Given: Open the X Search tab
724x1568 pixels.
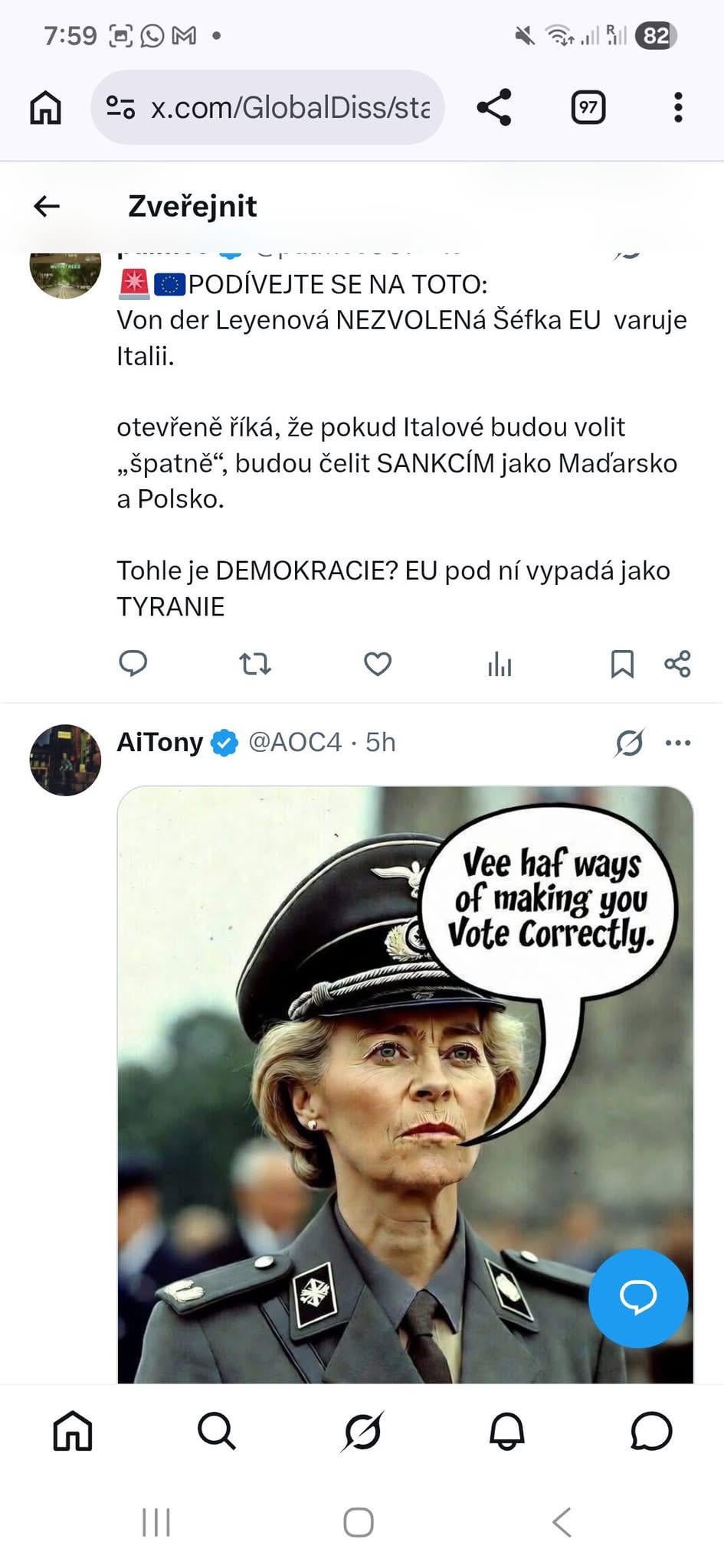Looking at the screenshot, I should click(217, 1431).
